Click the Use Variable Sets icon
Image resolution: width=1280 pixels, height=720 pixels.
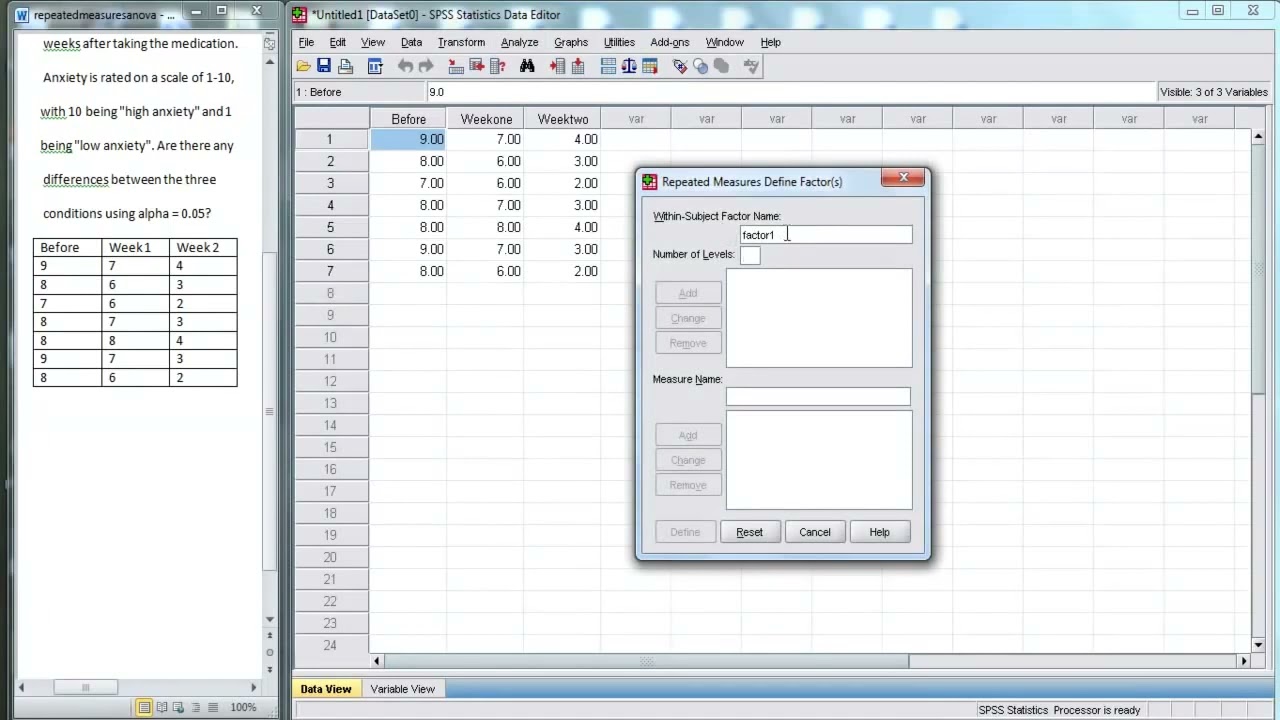[701, 66]
